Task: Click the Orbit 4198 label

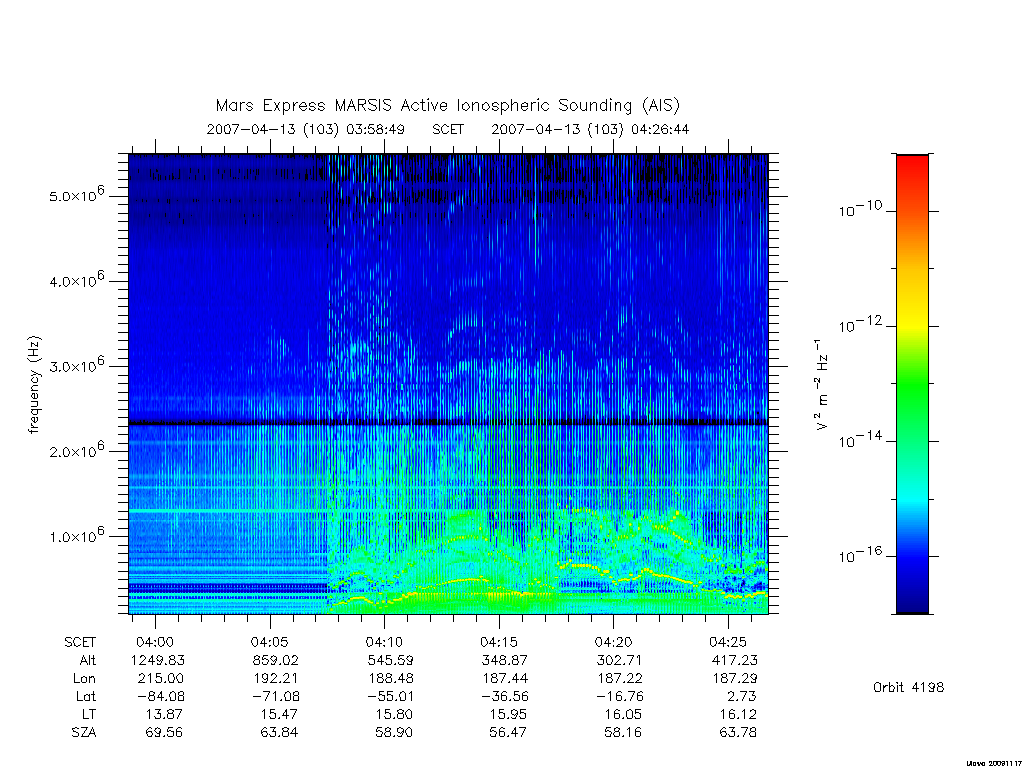Action: tap(908, 687)
